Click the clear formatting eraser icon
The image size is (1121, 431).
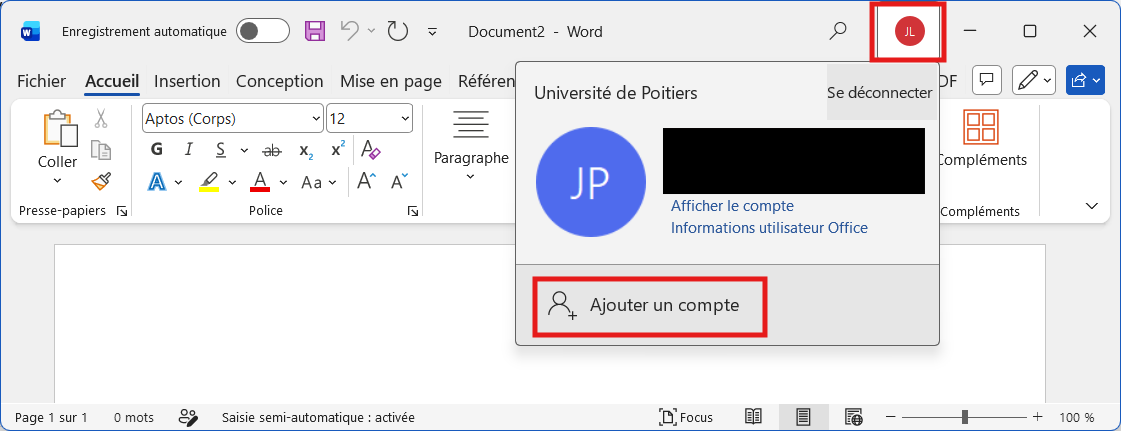(371, 150)
